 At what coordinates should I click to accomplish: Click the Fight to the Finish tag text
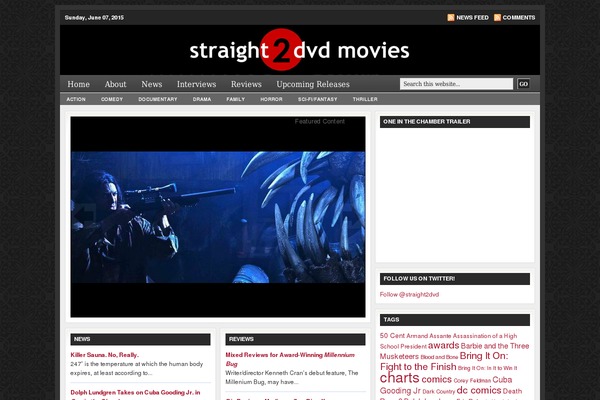click(418, 367)
